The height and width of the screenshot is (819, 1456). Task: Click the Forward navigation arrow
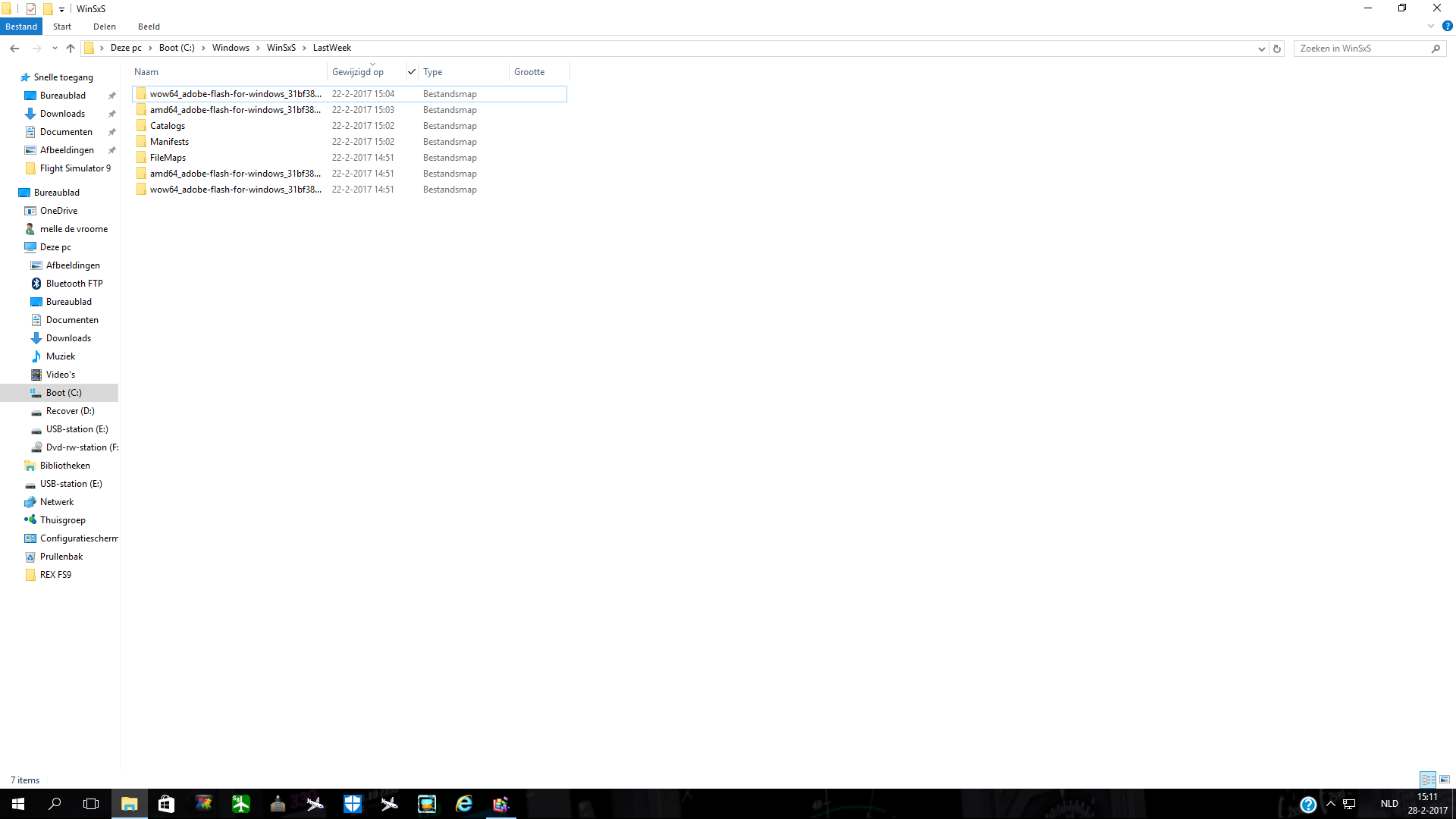(36, 49)
